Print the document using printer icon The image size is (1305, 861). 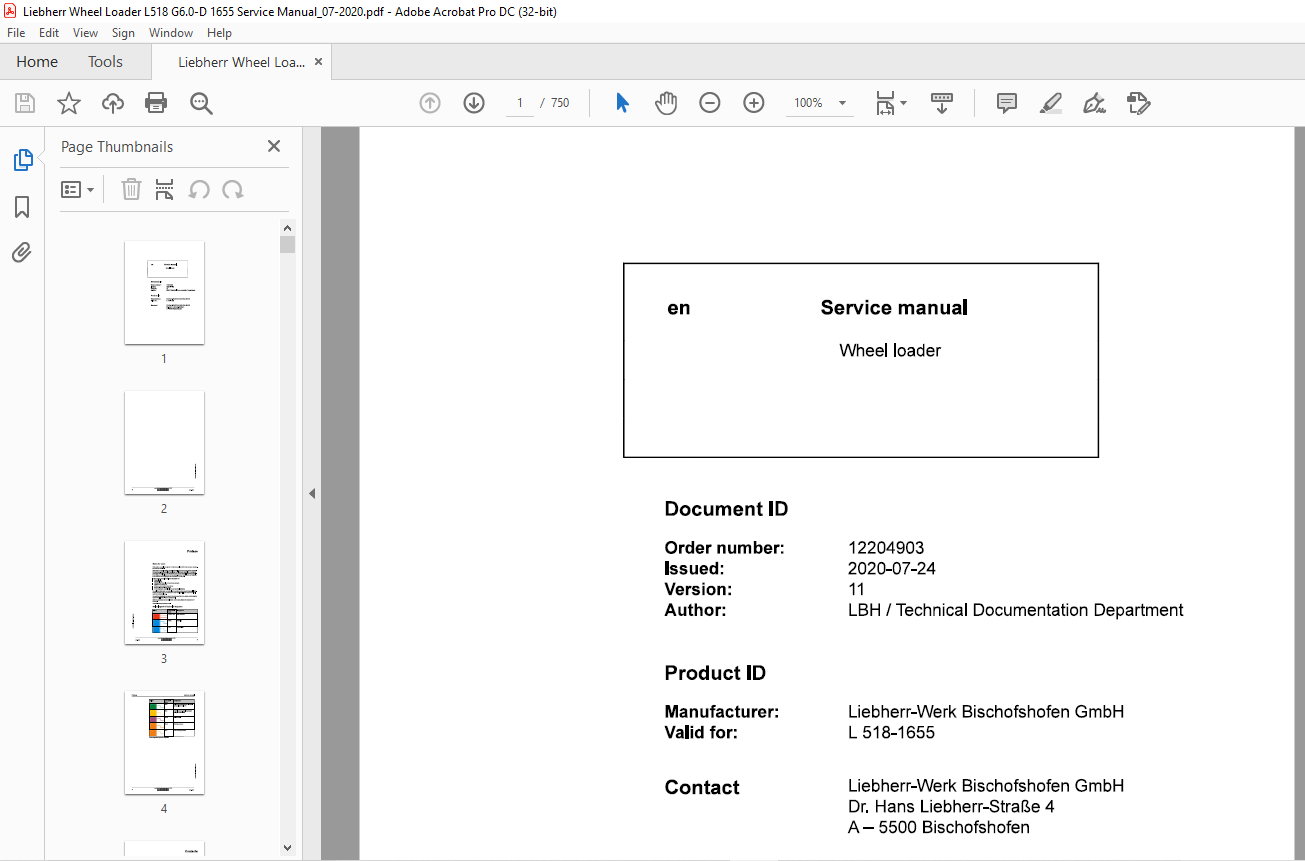point(156,103)
